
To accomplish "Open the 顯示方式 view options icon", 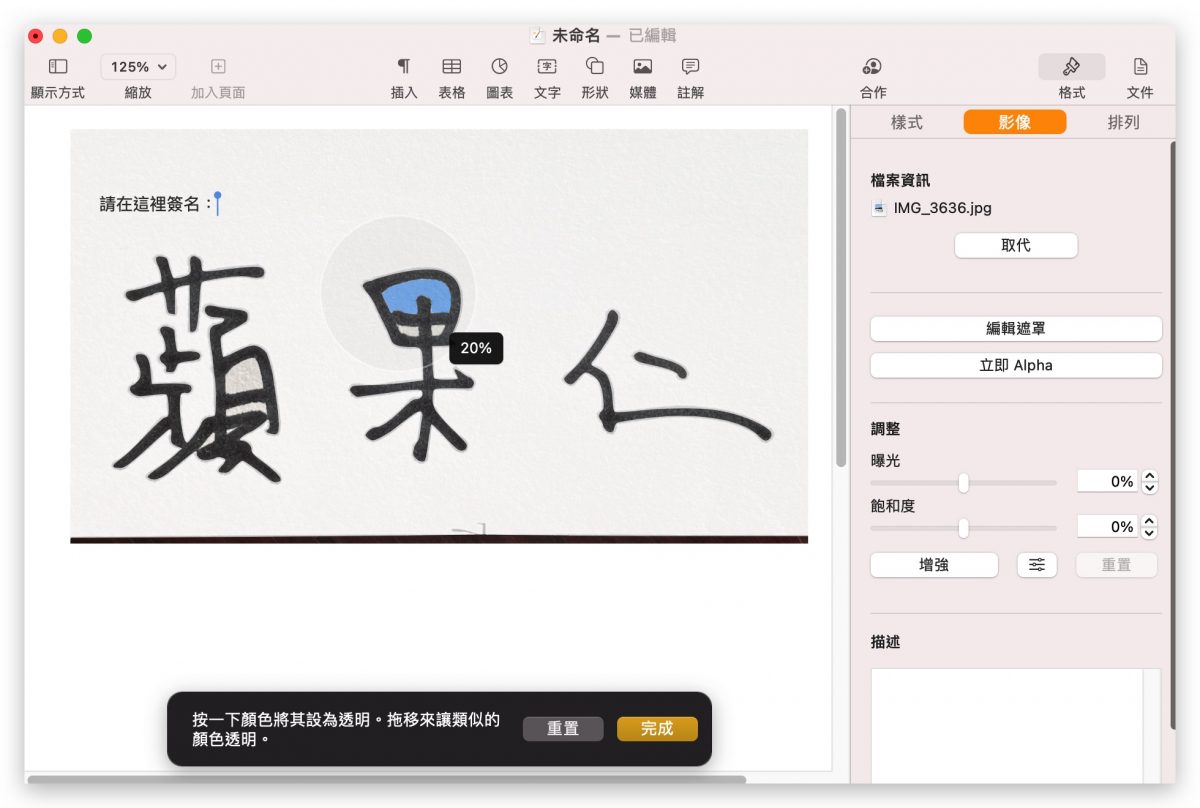I will (58, 66).
